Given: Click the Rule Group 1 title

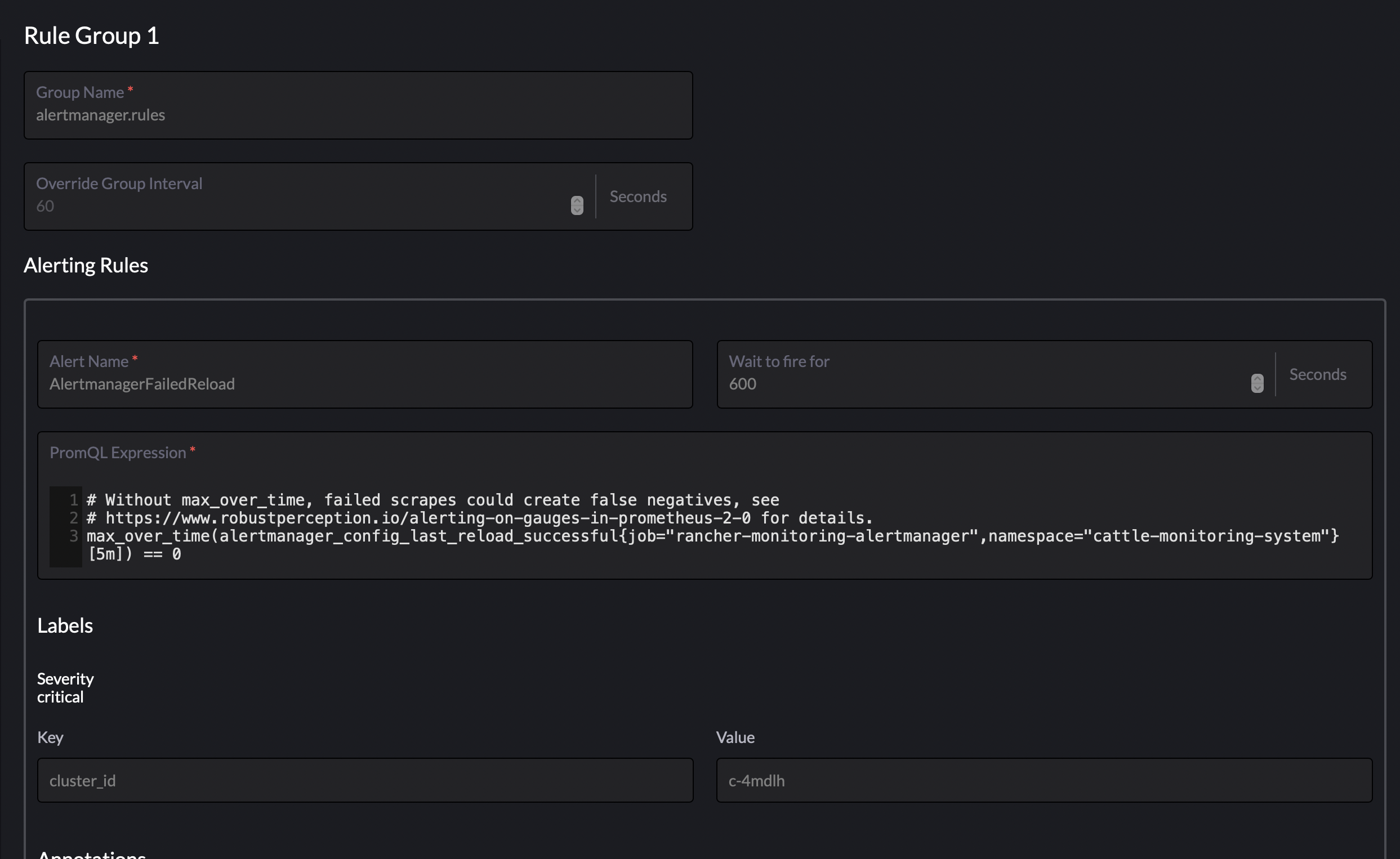Looking at the screenshot, I should click(x=91, y=35).
